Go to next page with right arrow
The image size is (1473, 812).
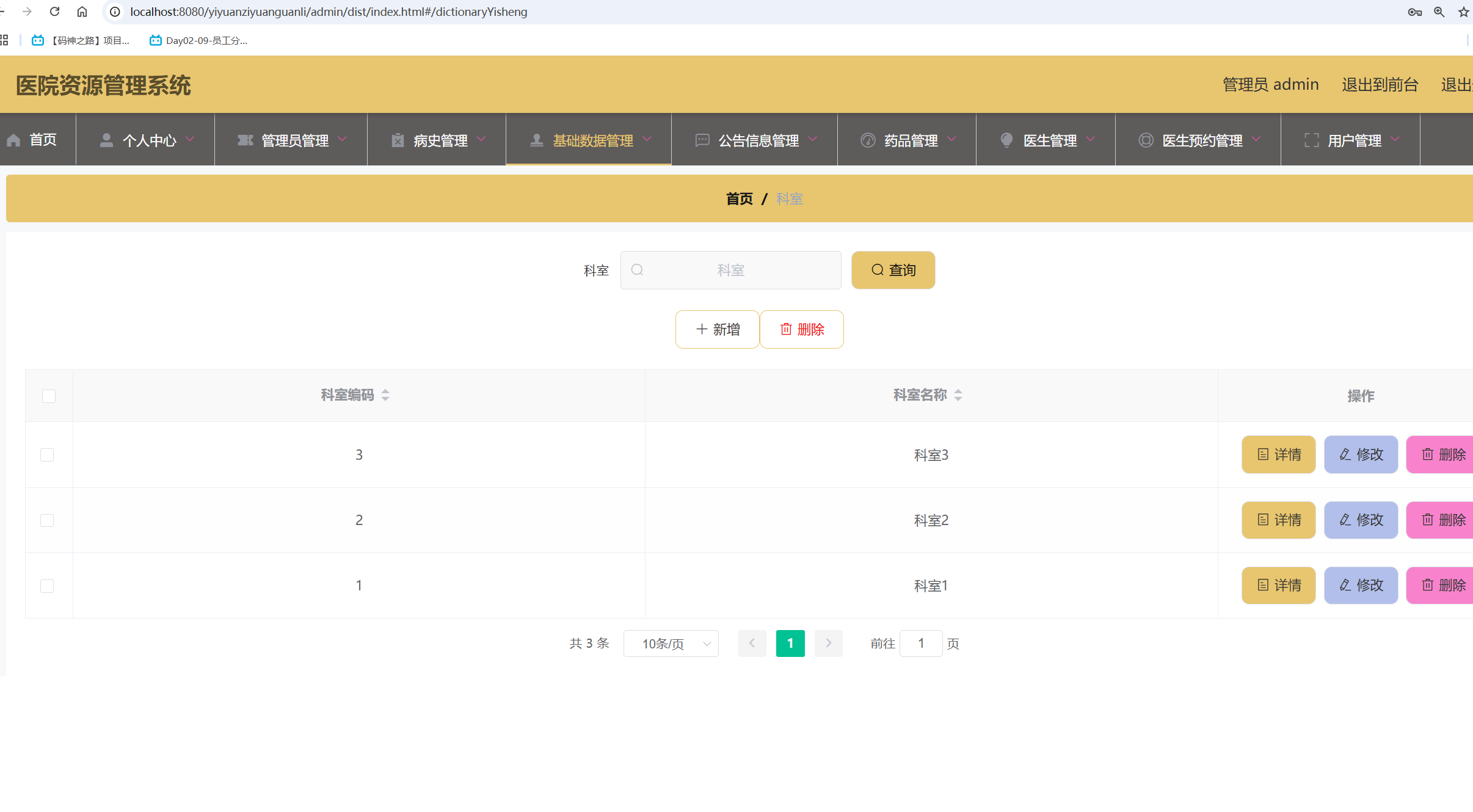828,643
